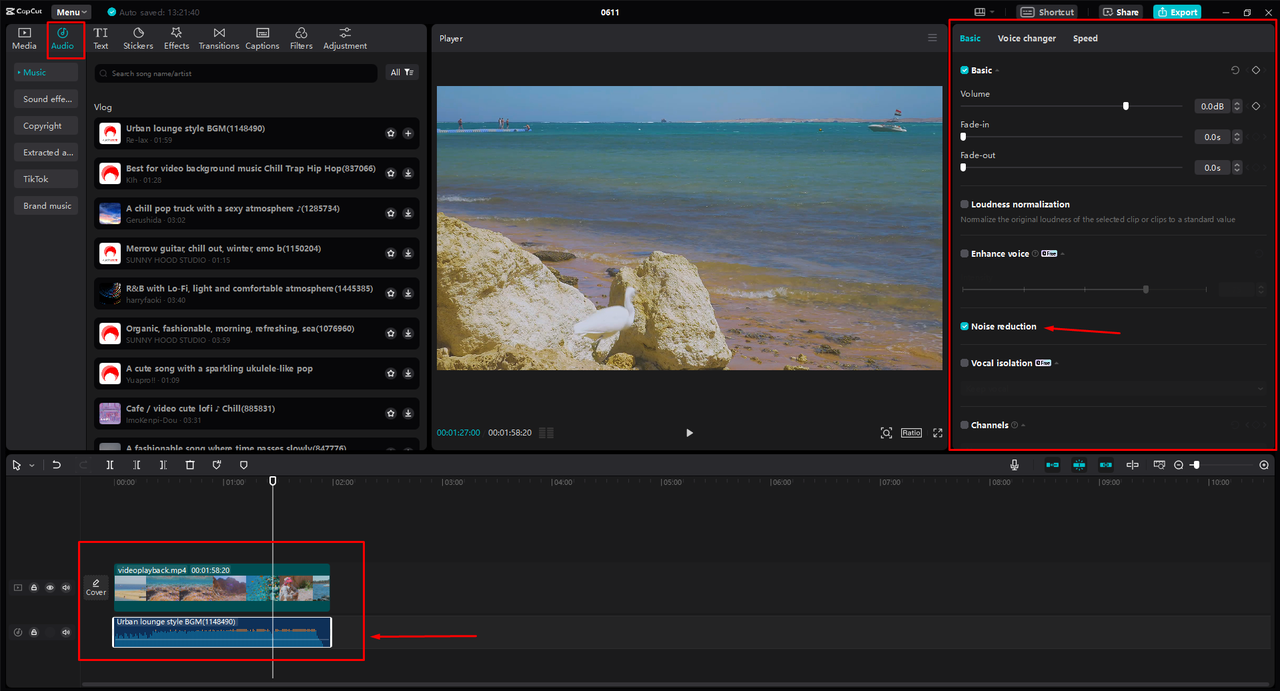
Task: Open the Media panel
Action: click(25, 39)
